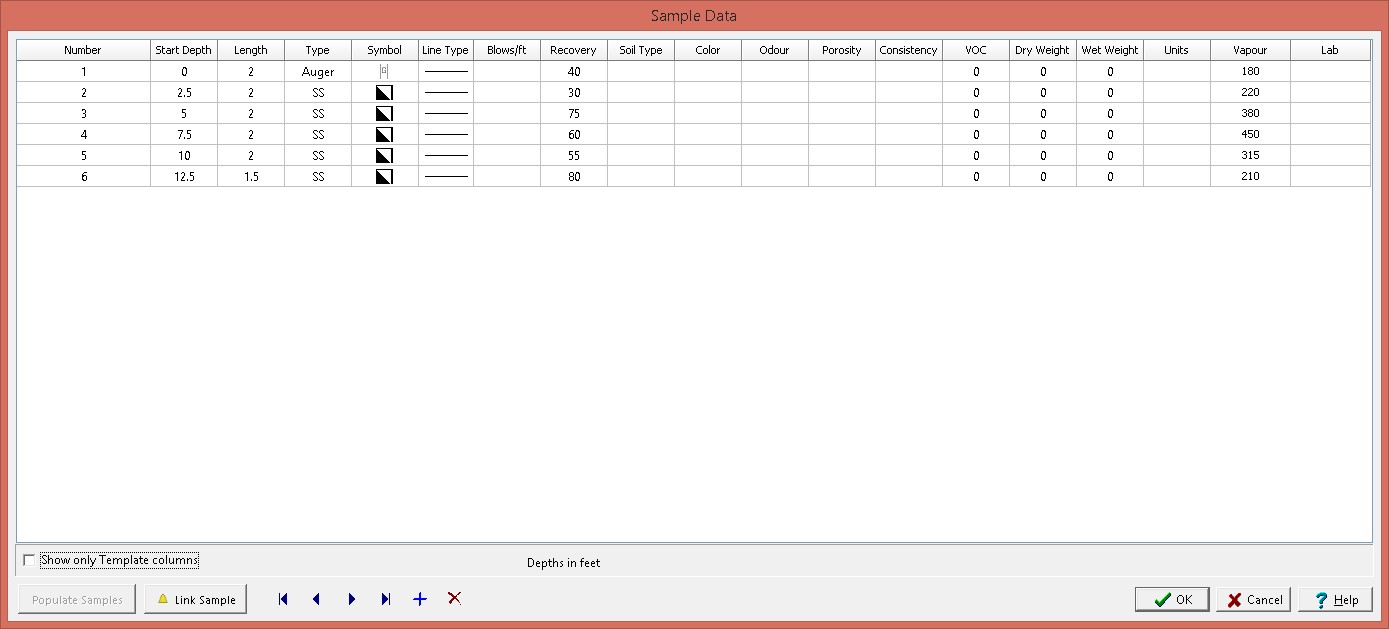Open the Line Type for sample 4
1389x629 pixels.
click(x=445, y=135)
